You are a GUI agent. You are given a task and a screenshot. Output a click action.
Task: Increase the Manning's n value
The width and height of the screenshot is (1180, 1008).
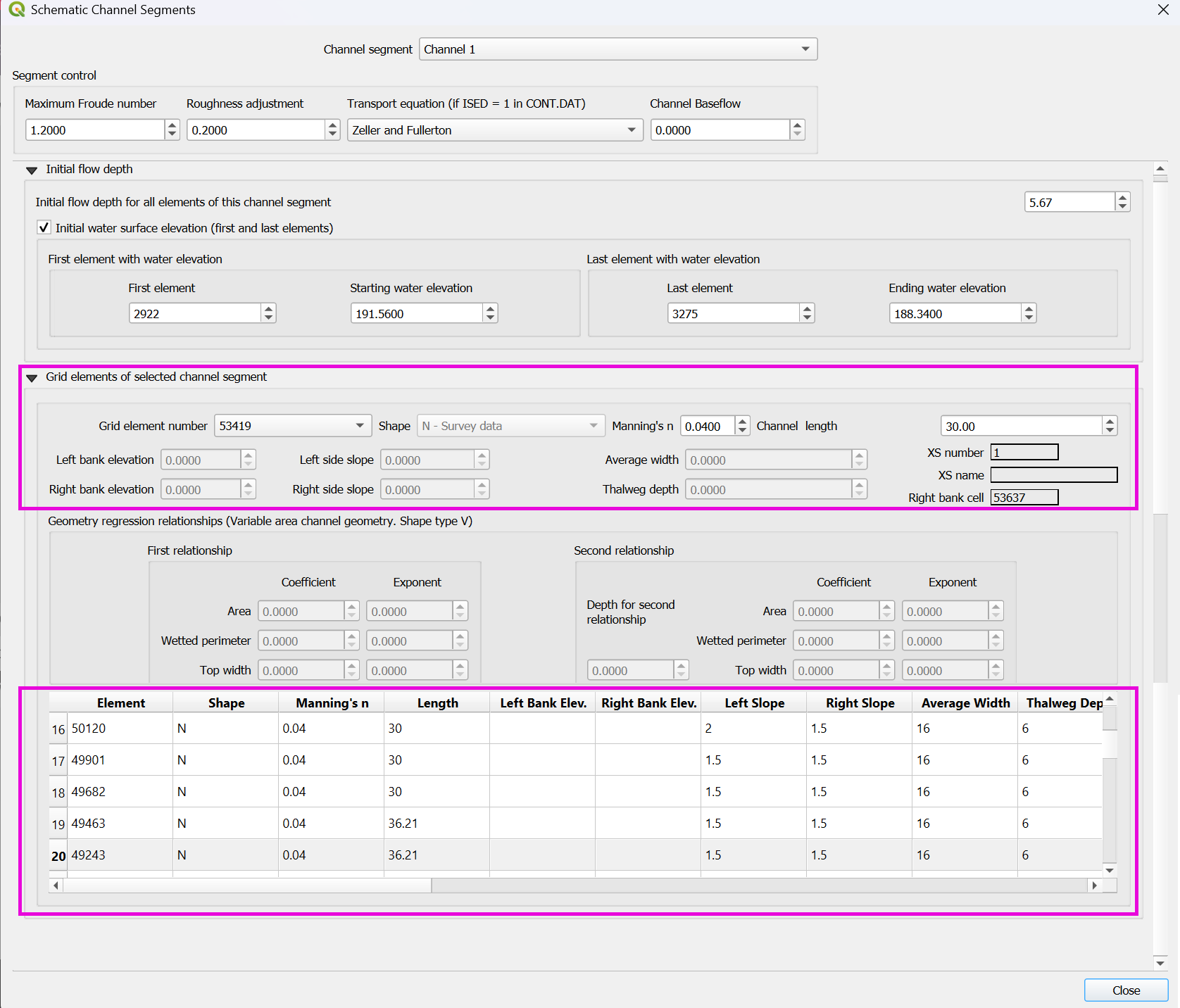point(742,421)
